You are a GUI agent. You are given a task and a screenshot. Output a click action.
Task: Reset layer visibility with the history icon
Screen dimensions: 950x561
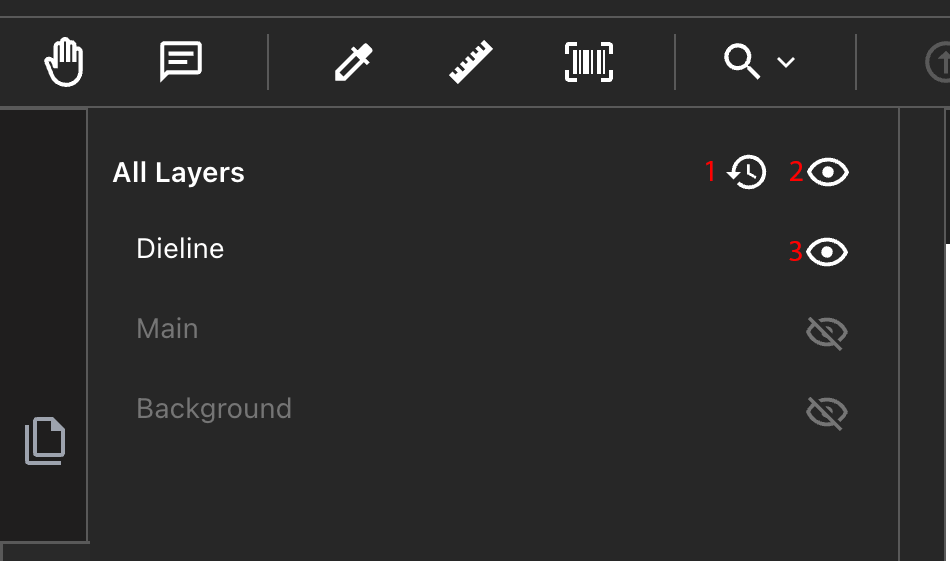pyautogui.click(x=746, y=172)
